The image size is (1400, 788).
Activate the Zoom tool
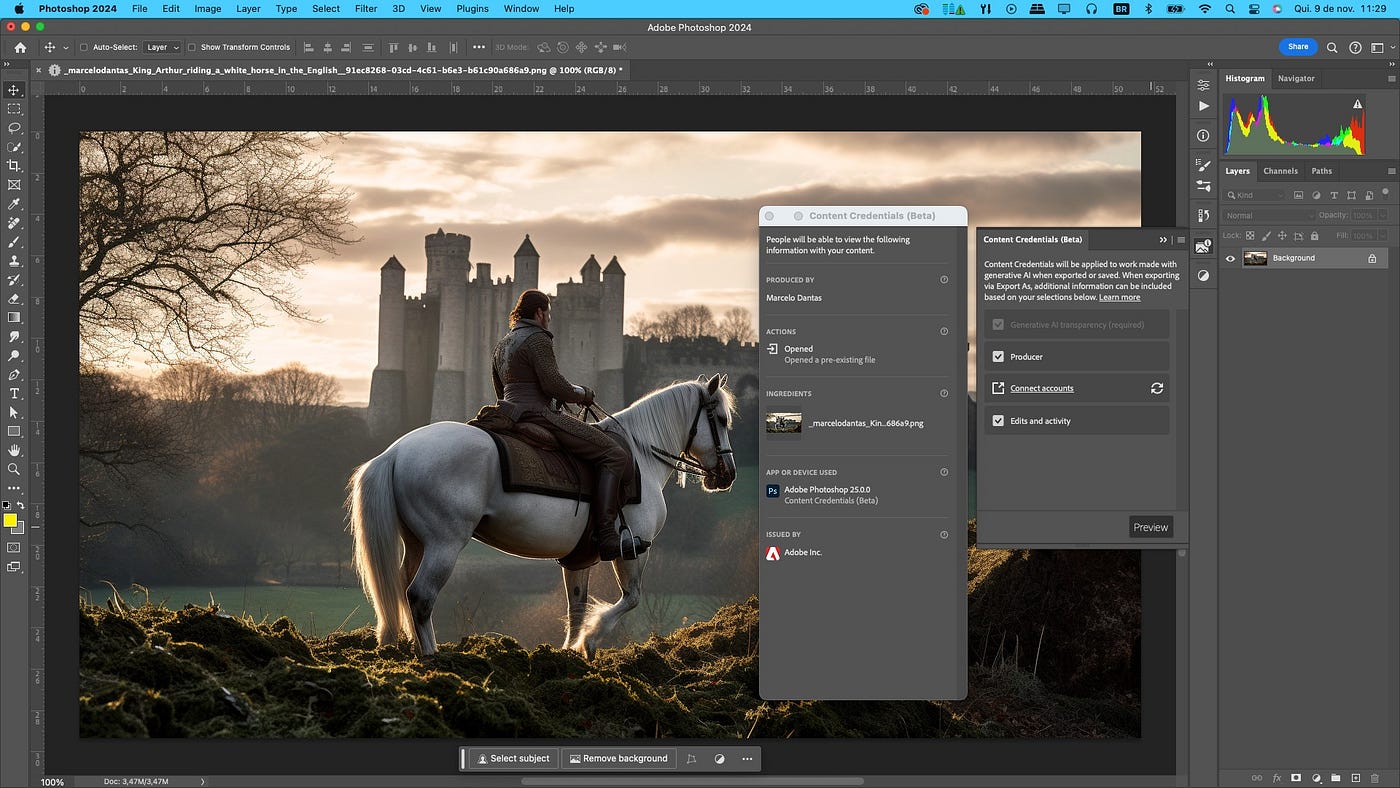point(14,469)
